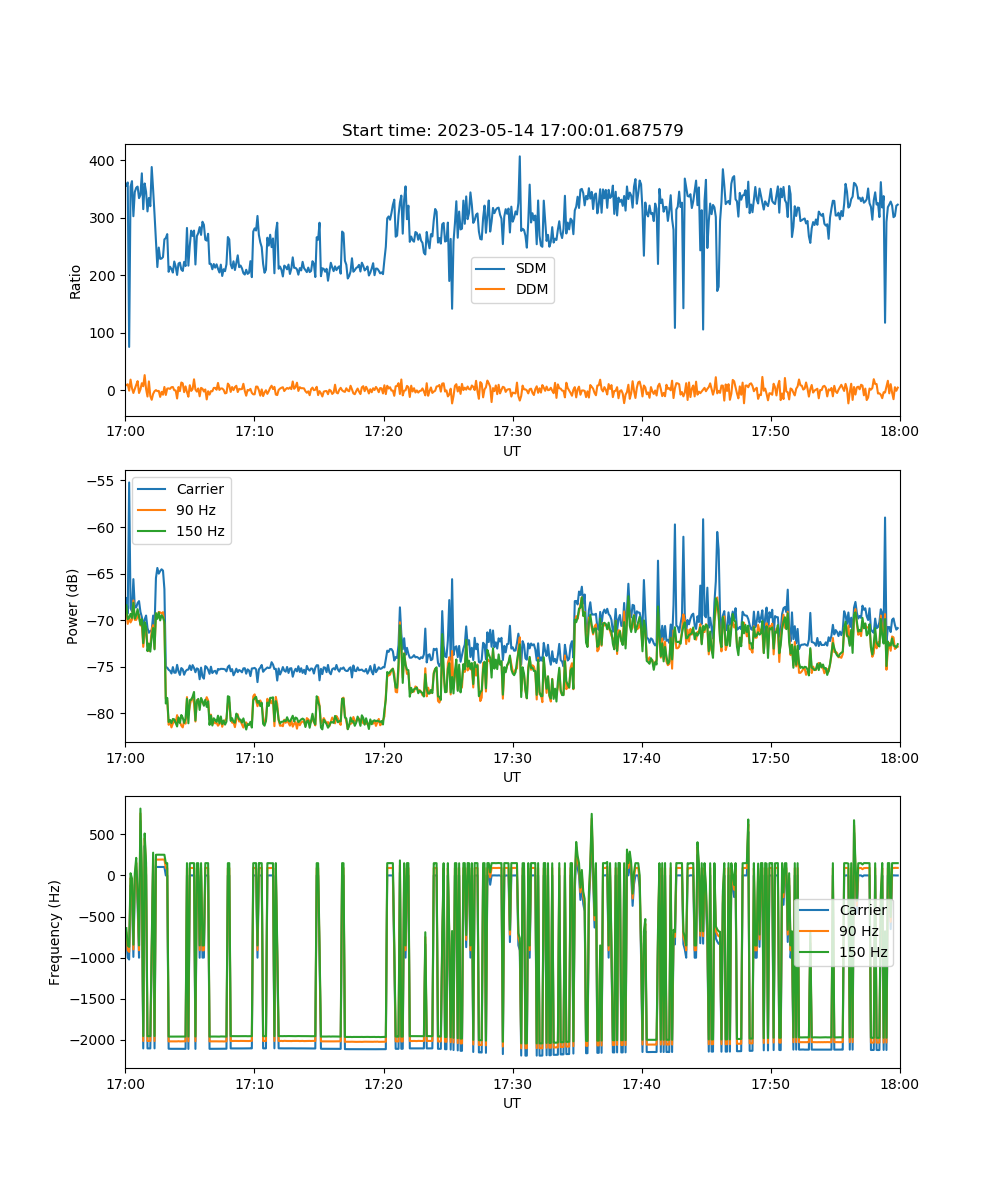Click the Ratio y-axis label

tap(76, 281)
